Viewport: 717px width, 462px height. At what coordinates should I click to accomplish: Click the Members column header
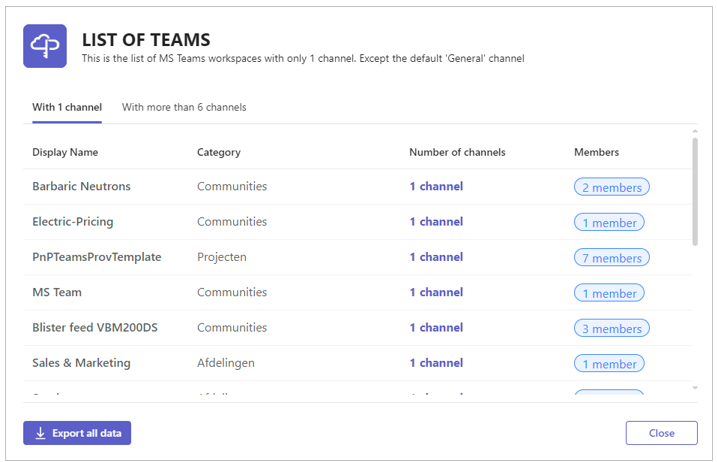pos(596,152)
